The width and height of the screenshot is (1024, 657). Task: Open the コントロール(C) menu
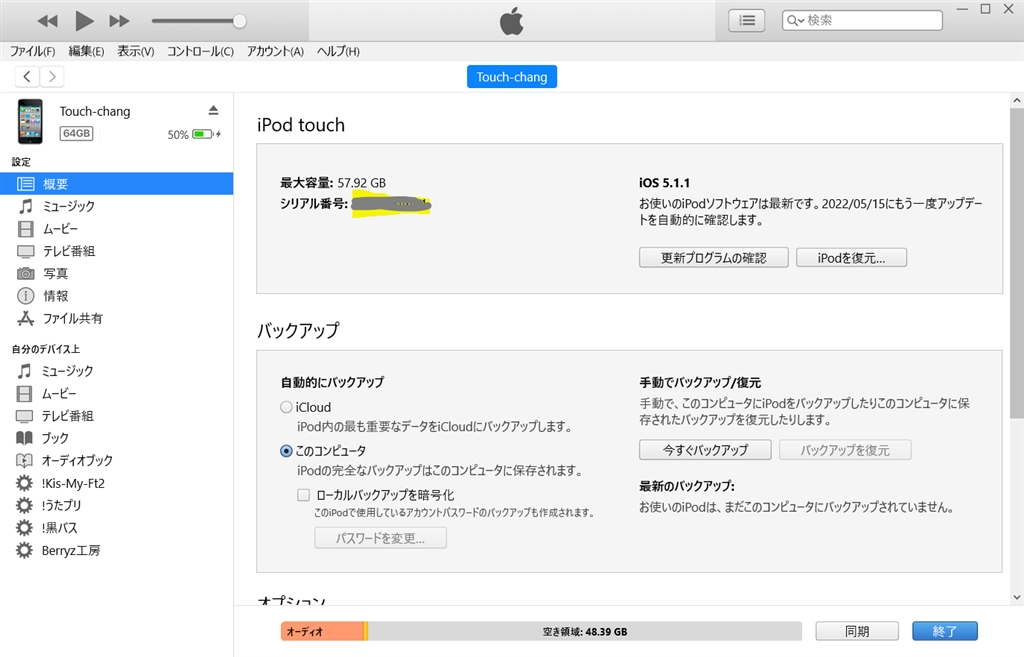[200, 51]
